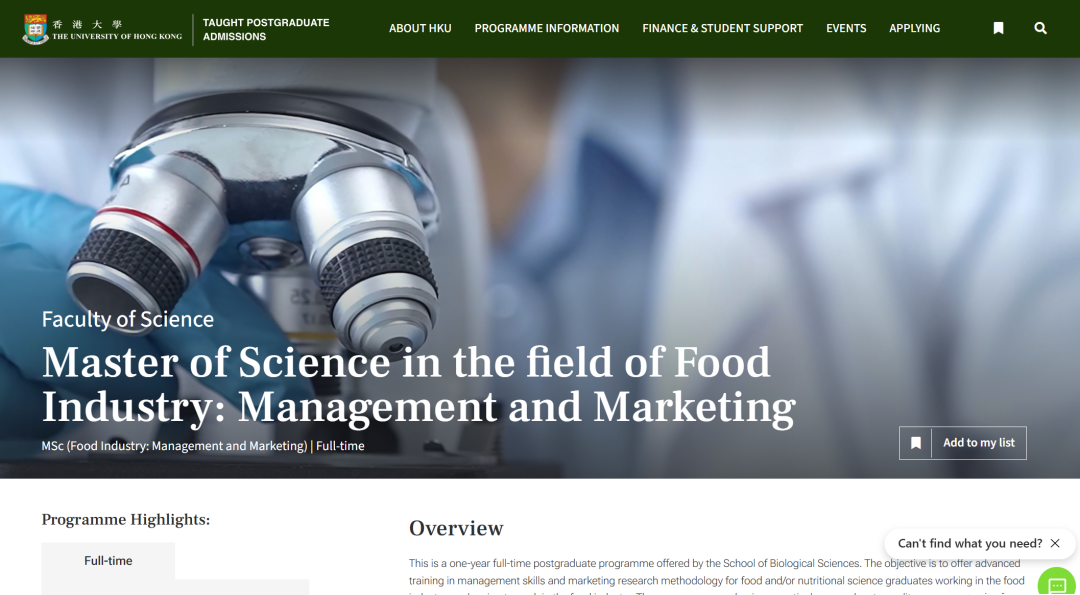Click the 'Can't find what you need?' prompt
The height and width of the screenshot is (595, 1080).
point(970,543)
